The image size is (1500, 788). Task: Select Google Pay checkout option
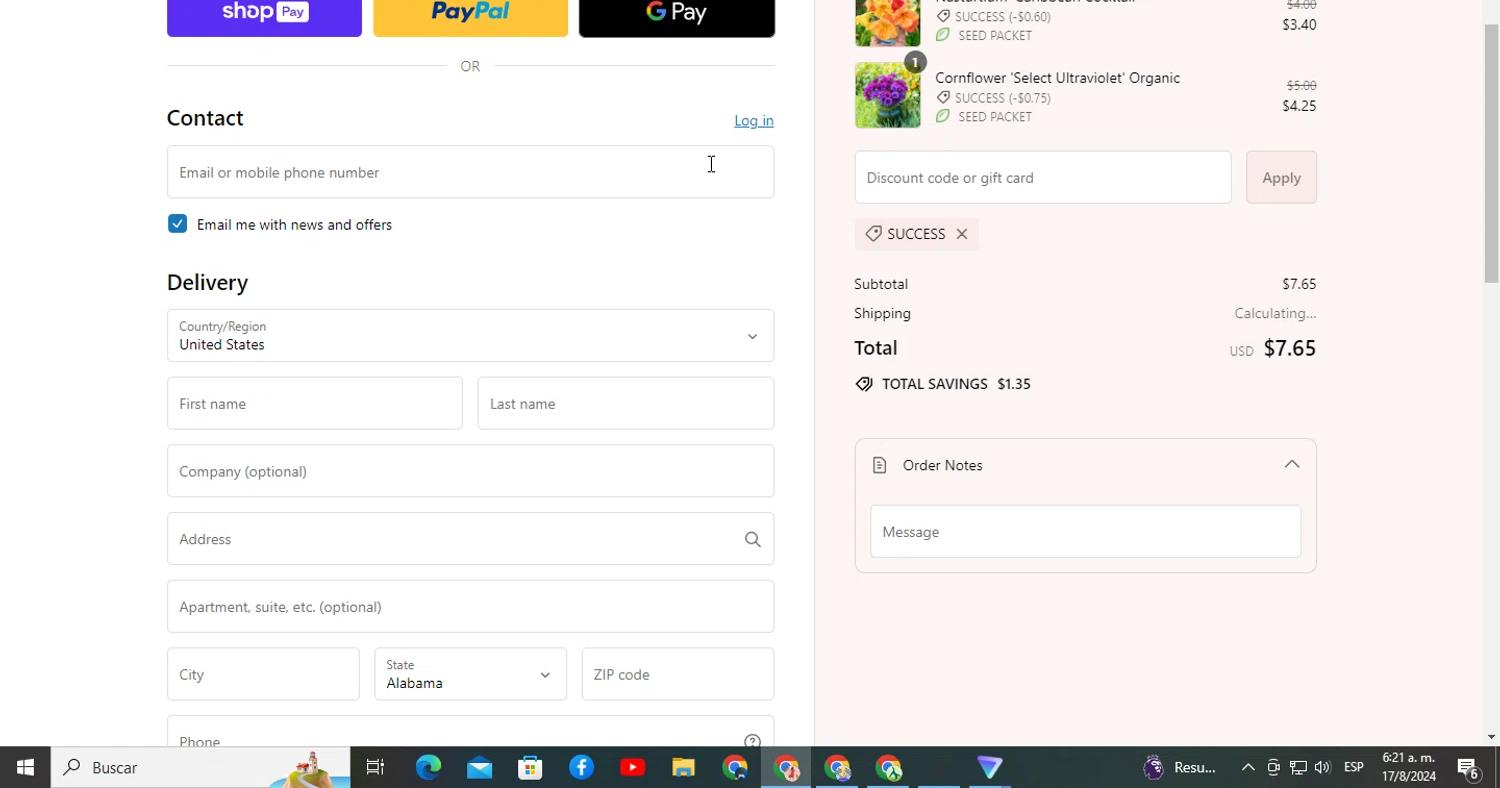(x=677, y=18)
